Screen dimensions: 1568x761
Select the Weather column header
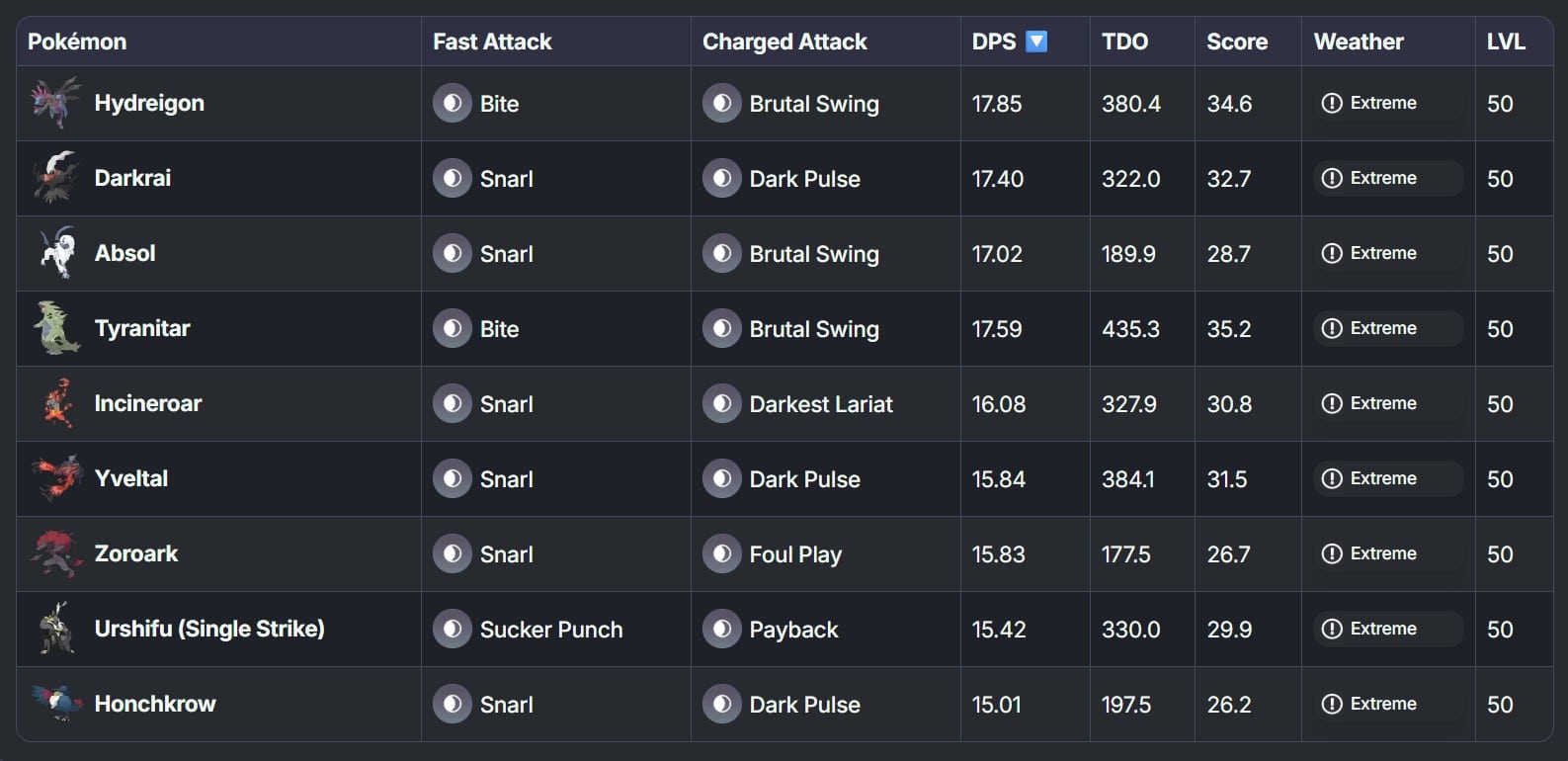1359,41
